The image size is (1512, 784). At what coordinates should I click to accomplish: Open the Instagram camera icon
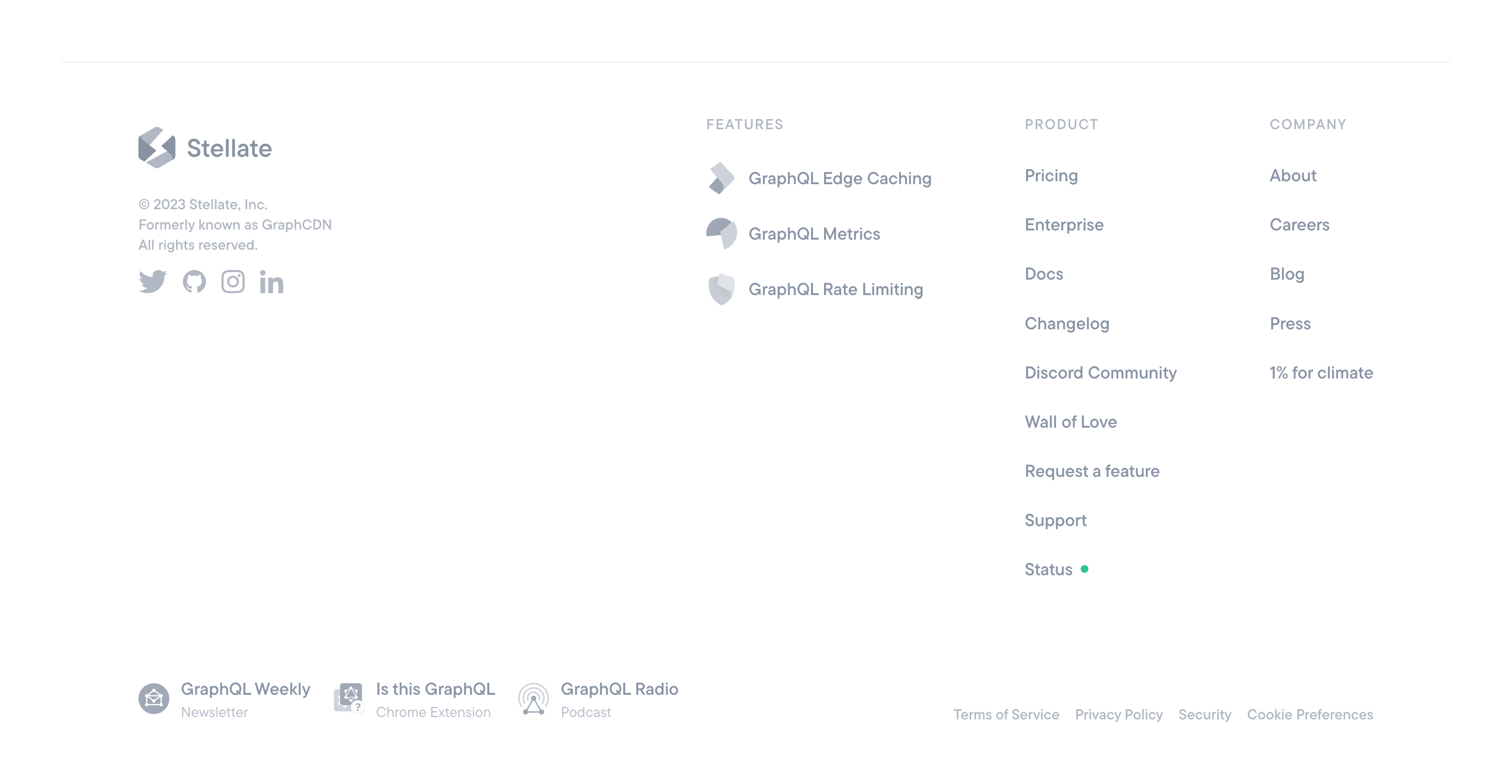coord(233,282)
